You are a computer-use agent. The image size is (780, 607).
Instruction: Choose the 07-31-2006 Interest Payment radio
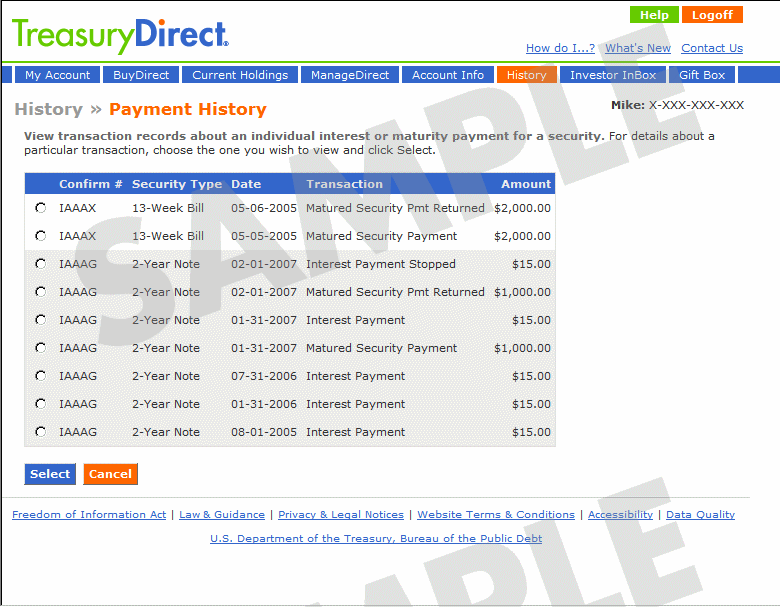pos(41,376)
